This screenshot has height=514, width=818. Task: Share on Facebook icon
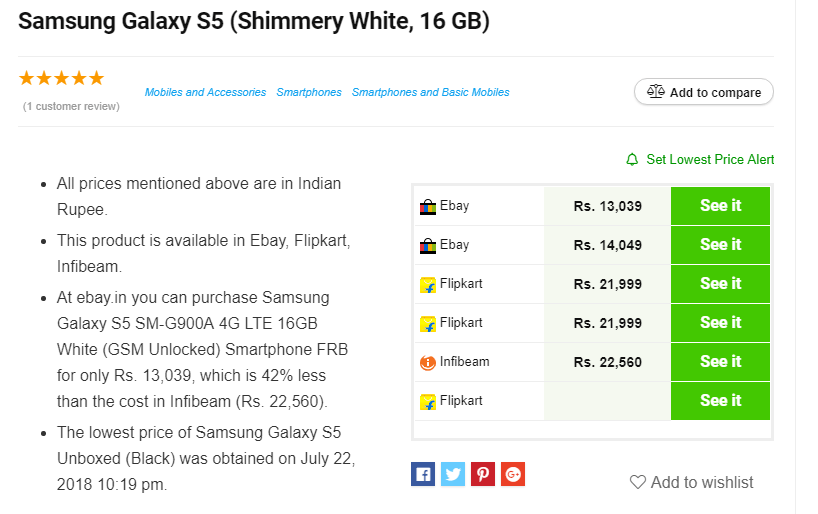point(423,474)
